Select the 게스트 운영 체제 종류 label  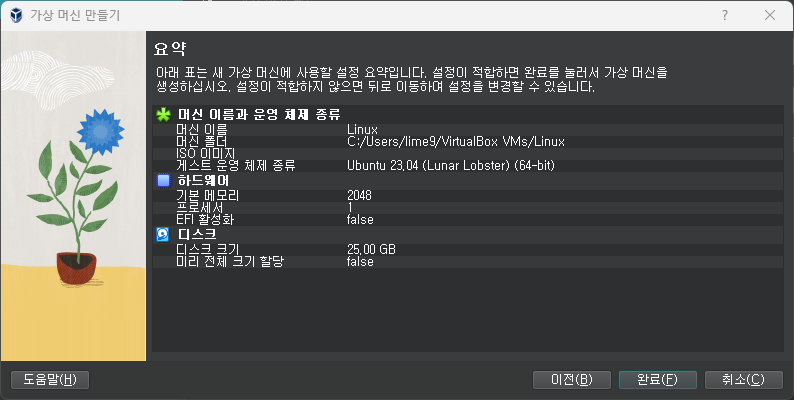pos(235,166)
